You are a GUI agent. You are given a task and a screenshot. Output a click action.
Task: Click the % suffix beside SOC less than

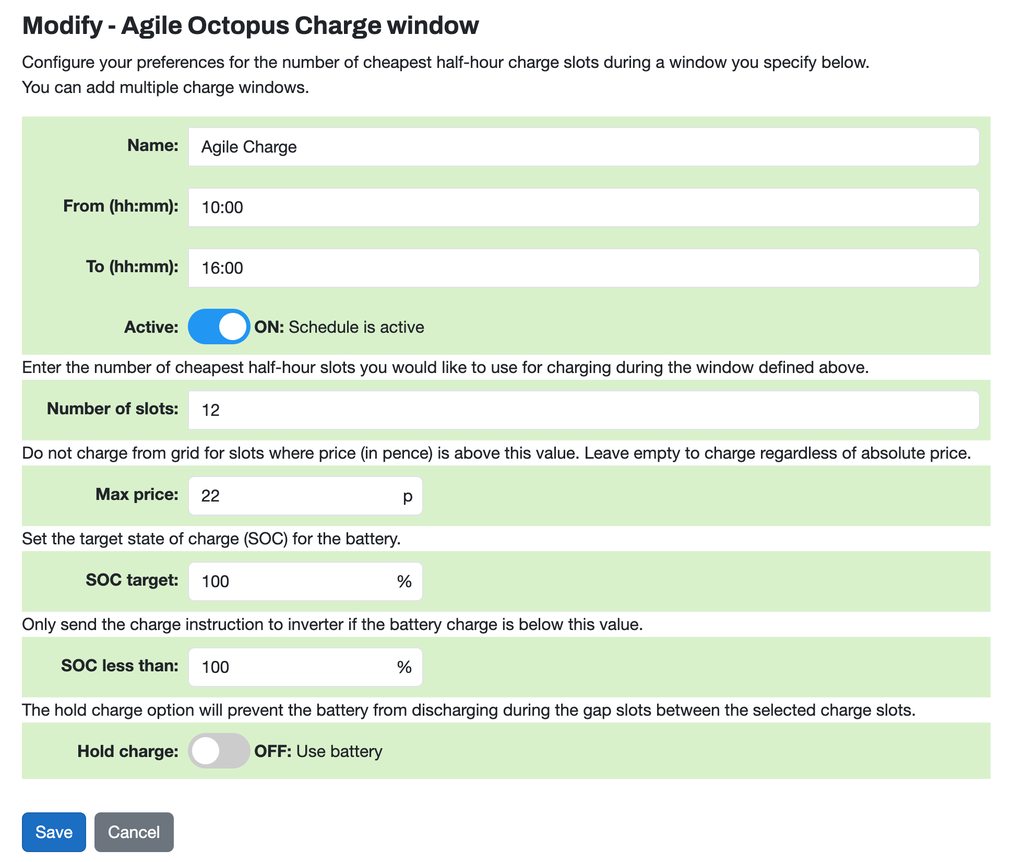coord(404,667)
